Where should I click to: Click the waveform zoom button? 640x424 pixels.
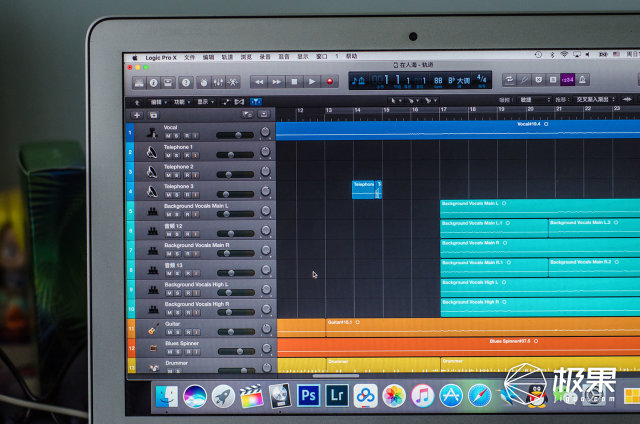627,99
